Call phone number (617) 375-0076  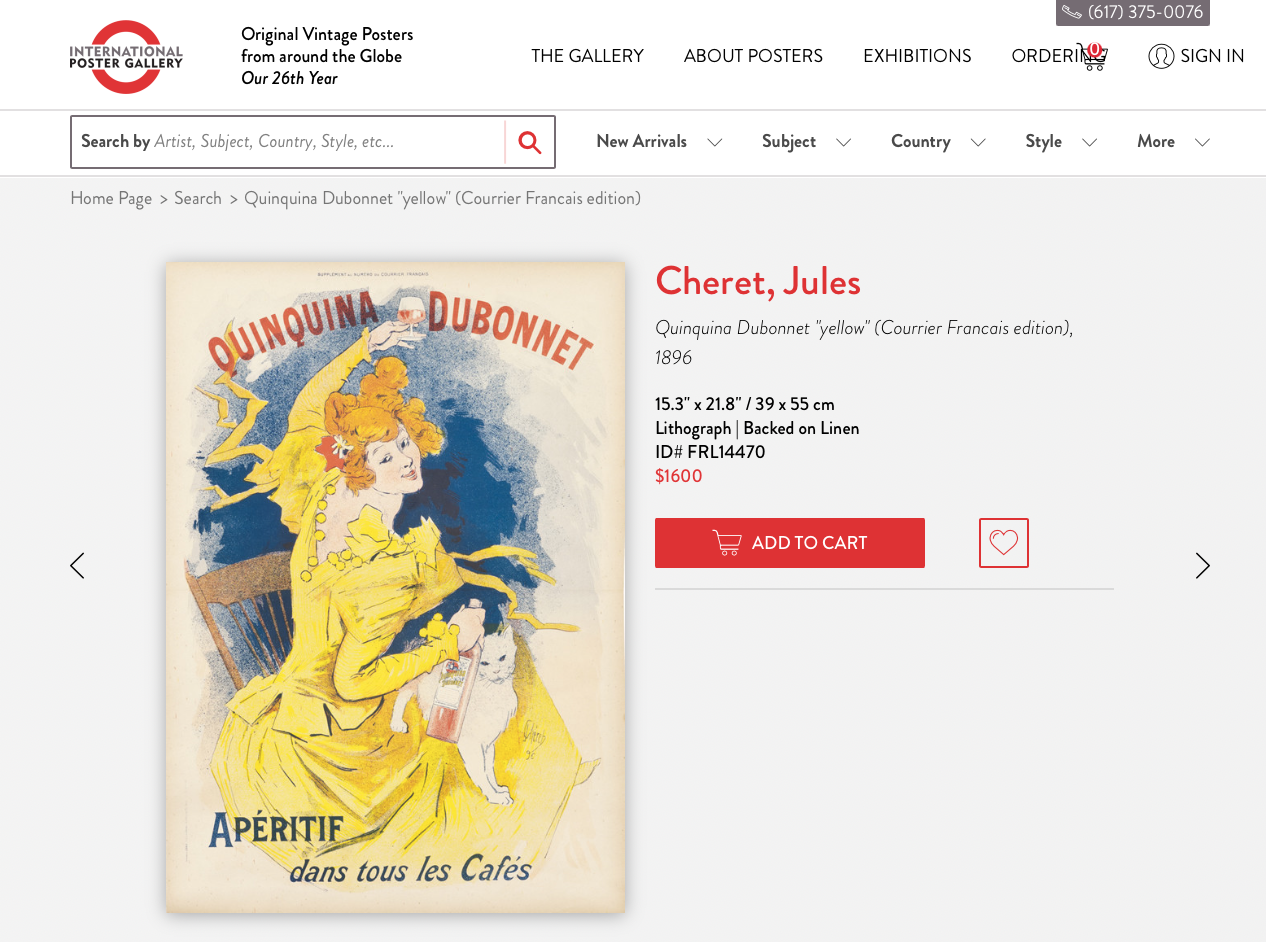[1145, 12]
